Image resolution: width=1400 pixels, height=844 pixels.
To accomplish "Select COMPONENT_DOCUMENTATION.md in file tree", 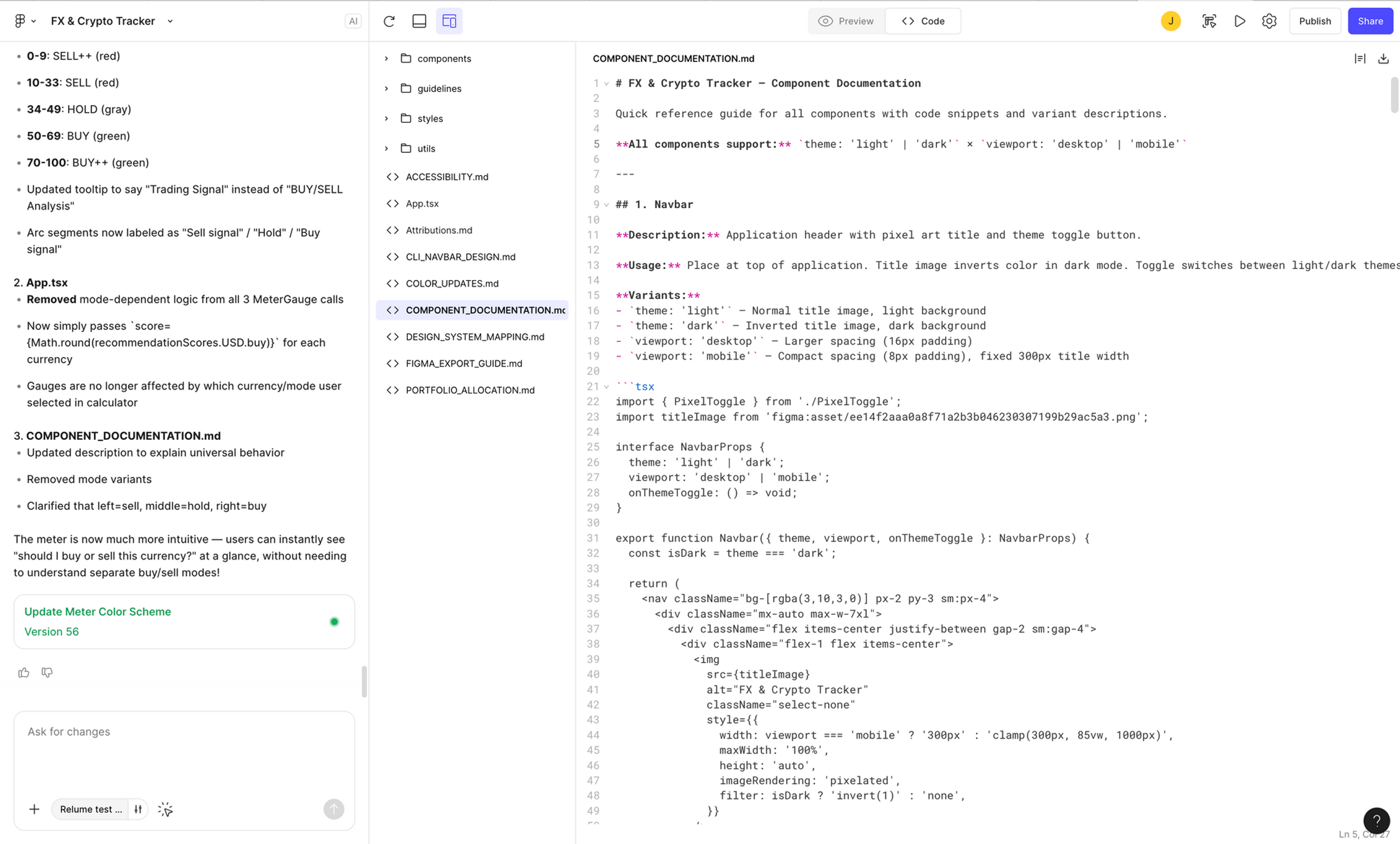I will (x=472, y=310).
